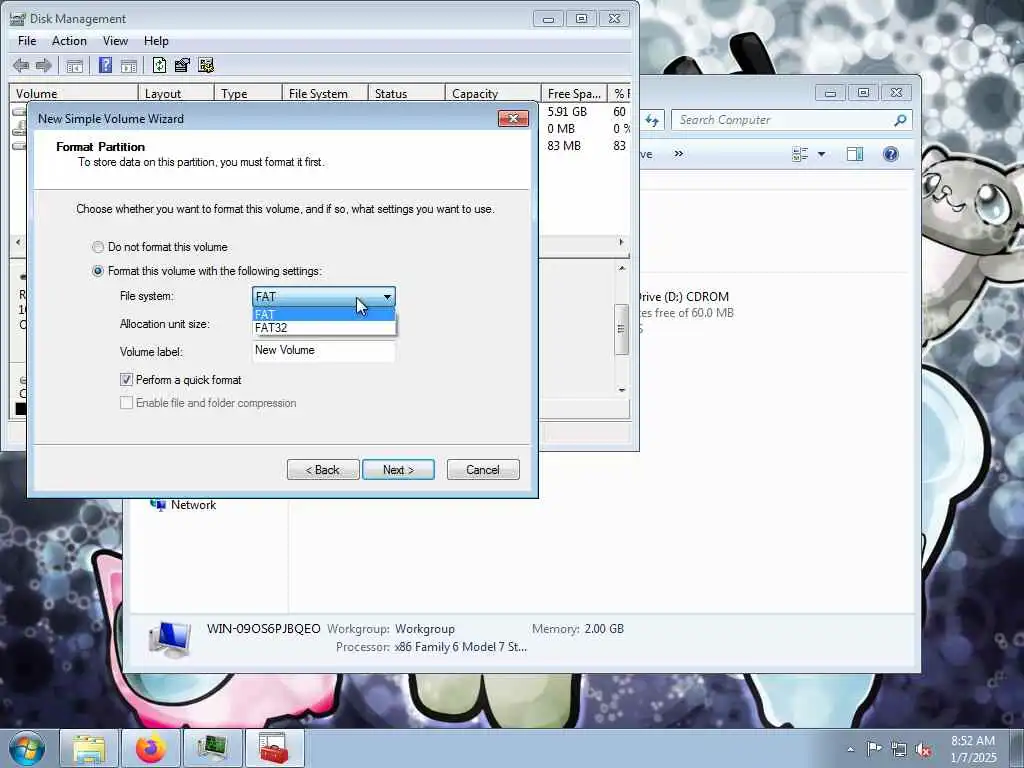The width and height of the screenshot is (1024, 768).
Task: Click the Disk Management window title icon
Action: pyautogui.click(x=18, y=19)
